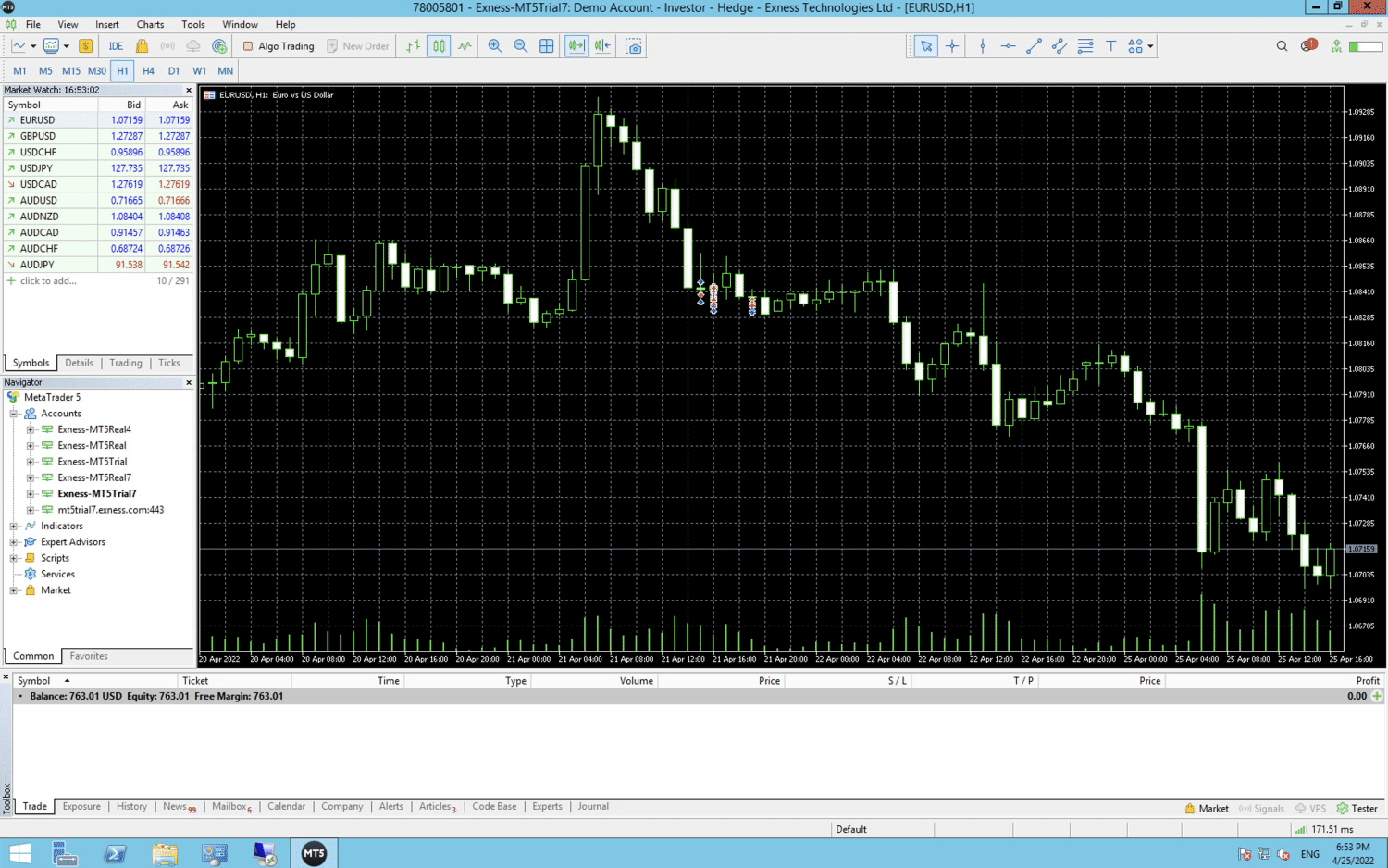Expand the Expert Advisors tree node
The width and height of the screenshot is (1388, 868).
[14, 542]
